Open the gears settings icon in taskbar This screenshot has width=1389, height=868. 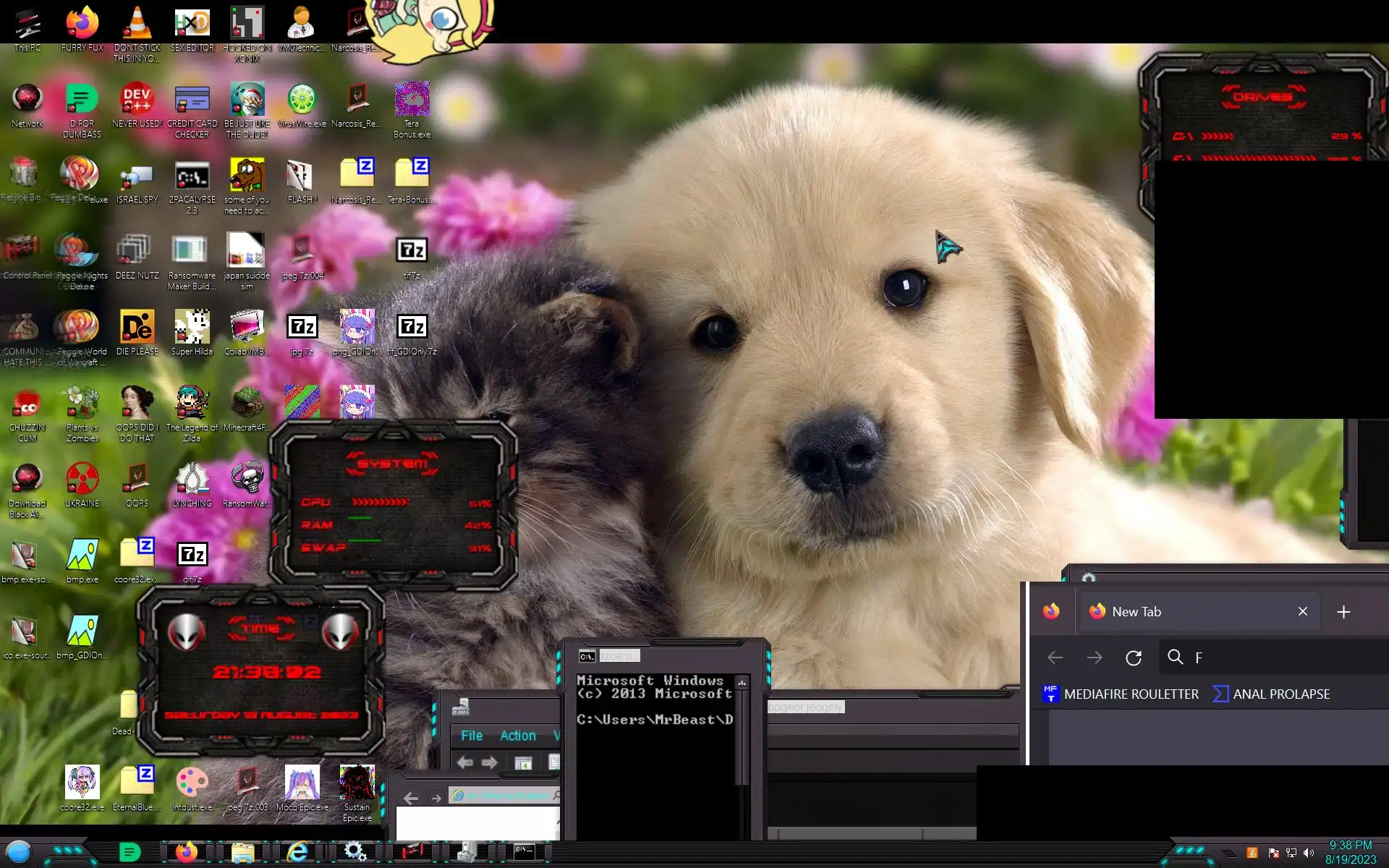click(354, 851)
